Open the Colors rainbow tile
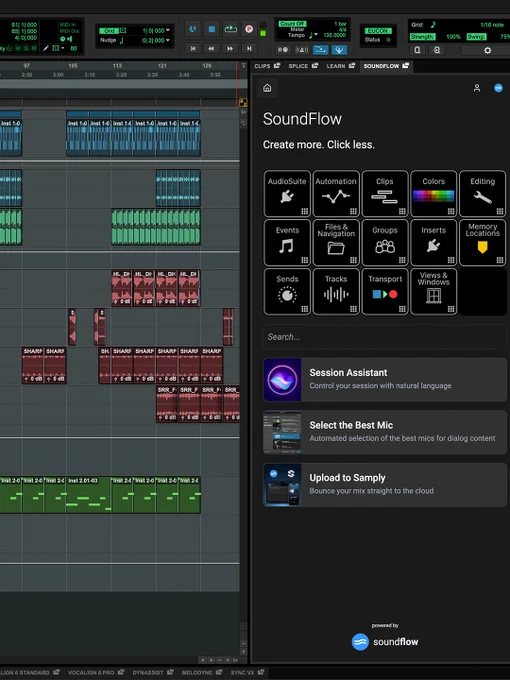 coord(433,193)
